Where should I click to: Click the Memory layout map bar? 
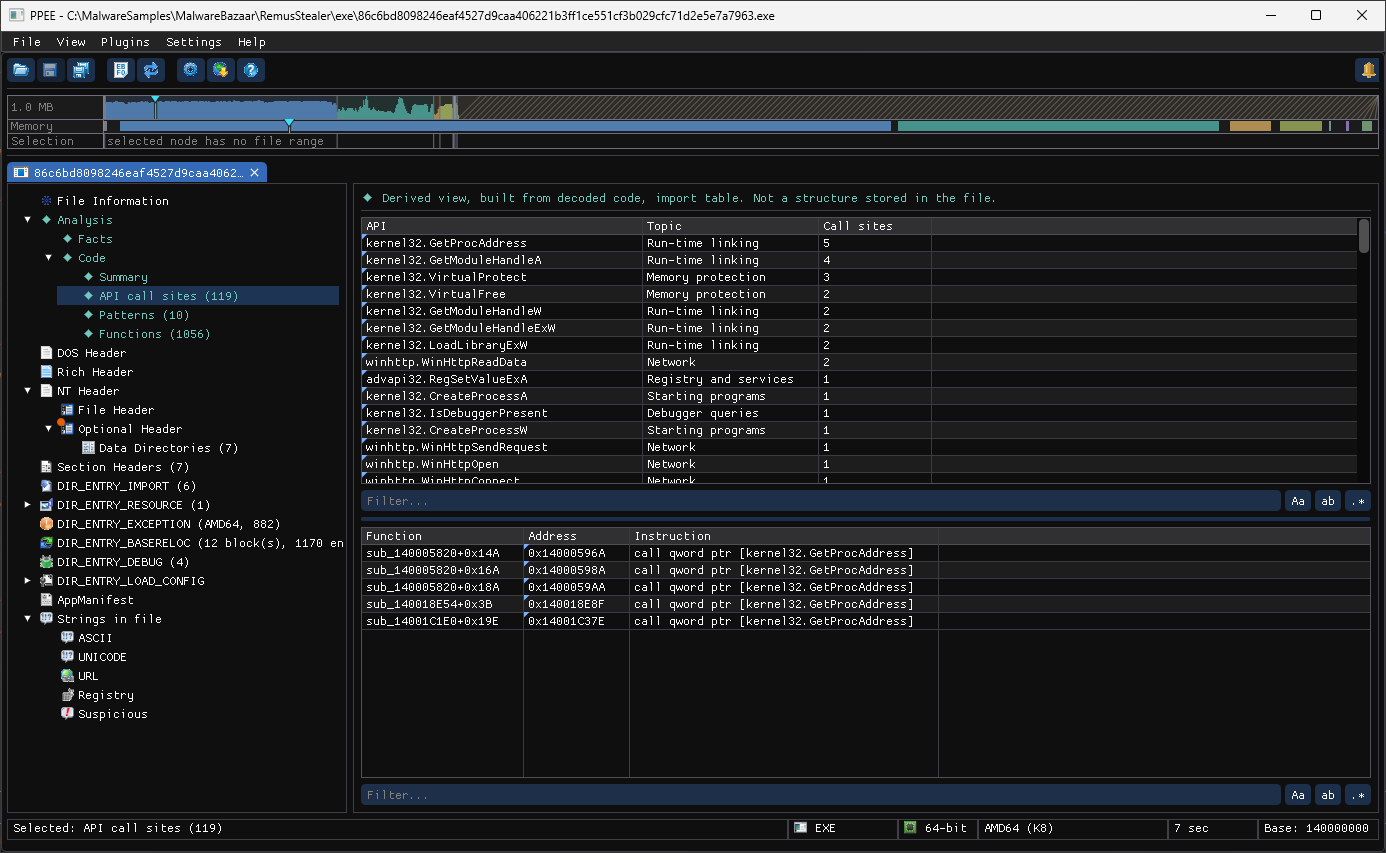[x=741, y=126]
